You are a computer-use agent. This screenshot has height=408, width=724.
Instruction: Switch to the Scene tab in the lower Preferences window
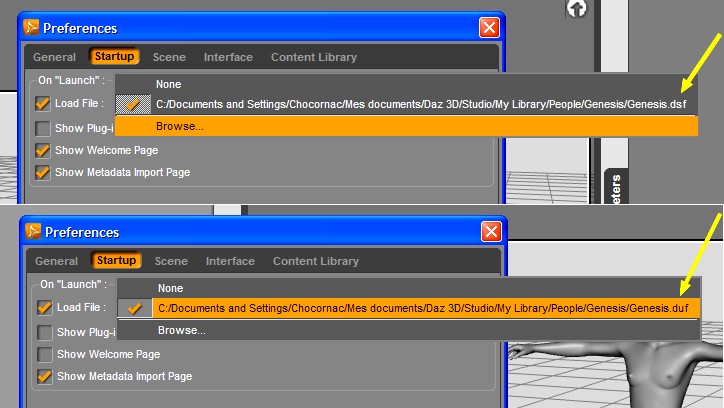coord(171,261)
